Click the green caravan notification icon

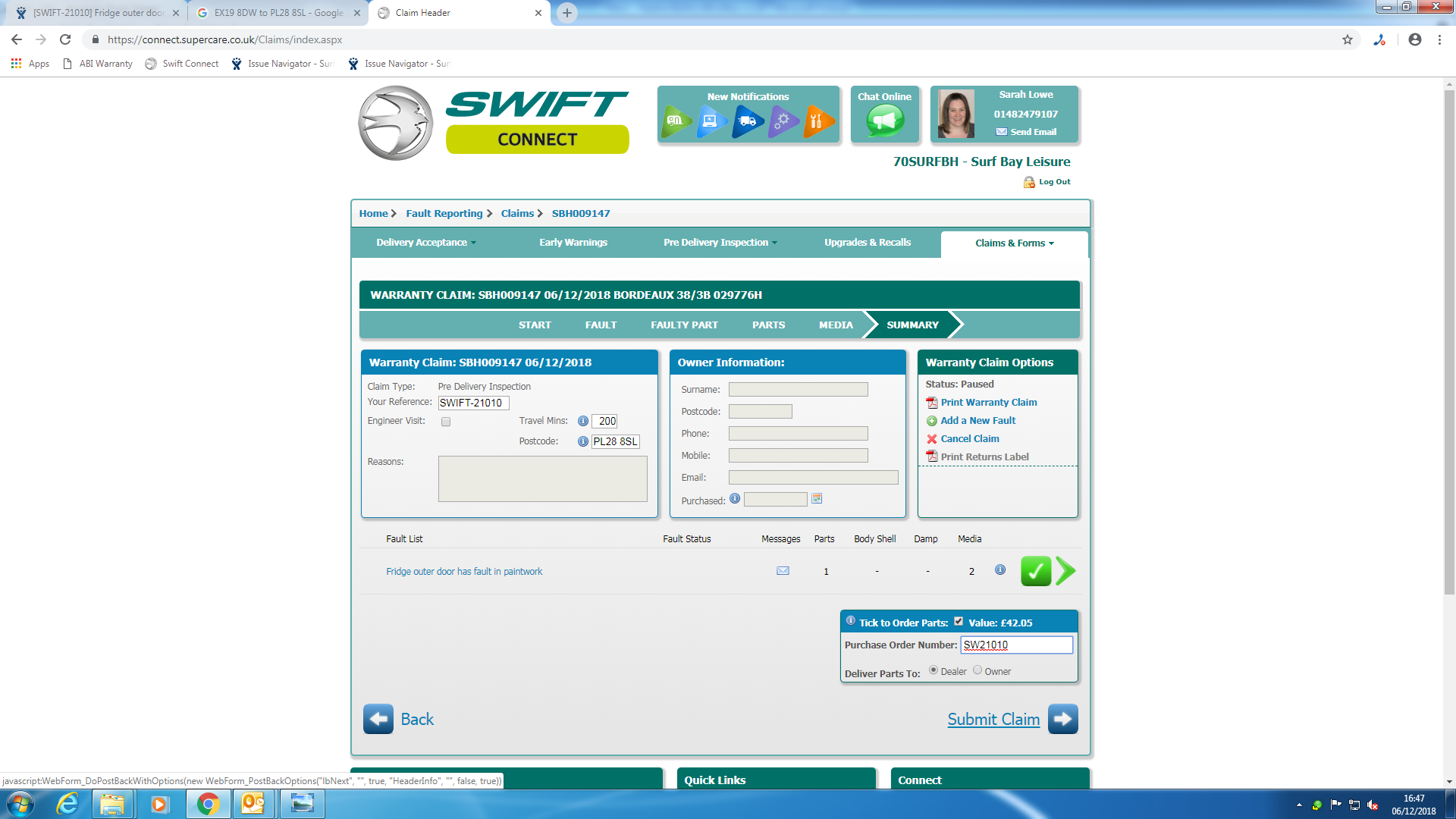[675, 121]
